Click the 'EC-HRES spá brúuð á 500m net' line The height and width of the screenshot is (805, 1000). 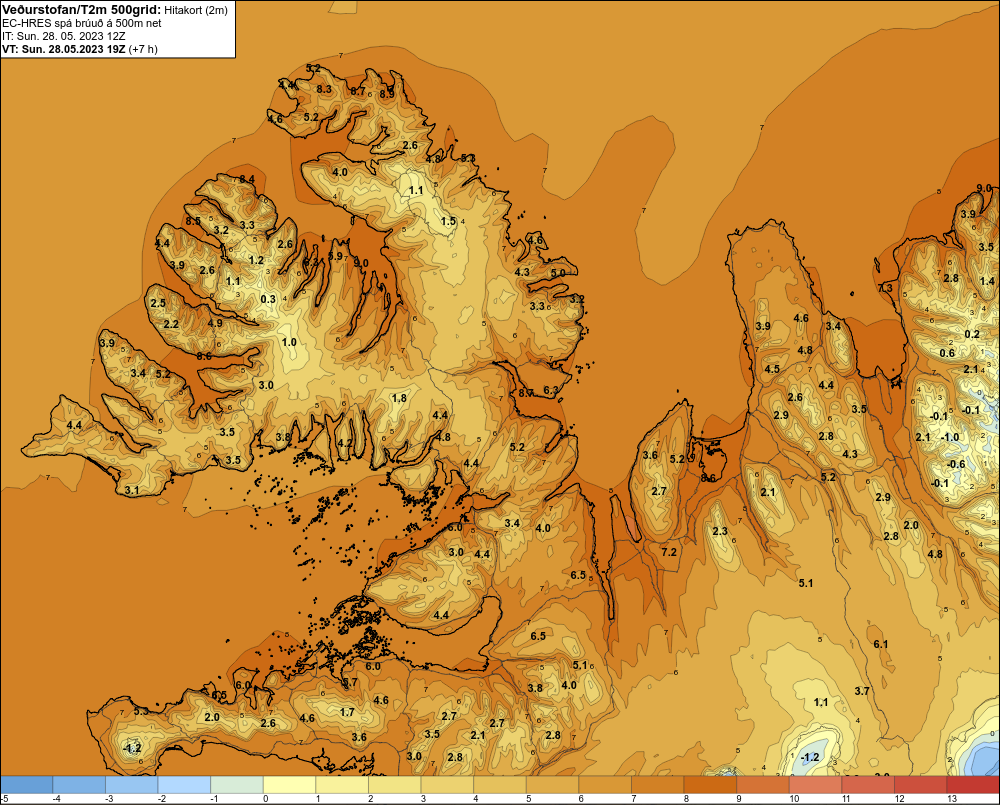point(82,23)
